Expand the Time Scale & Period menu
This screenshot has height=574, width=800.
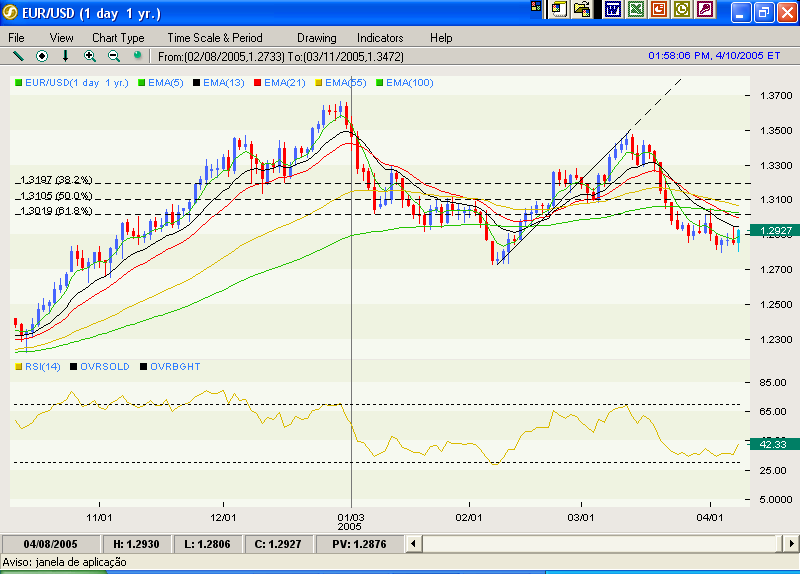[215, 37]
